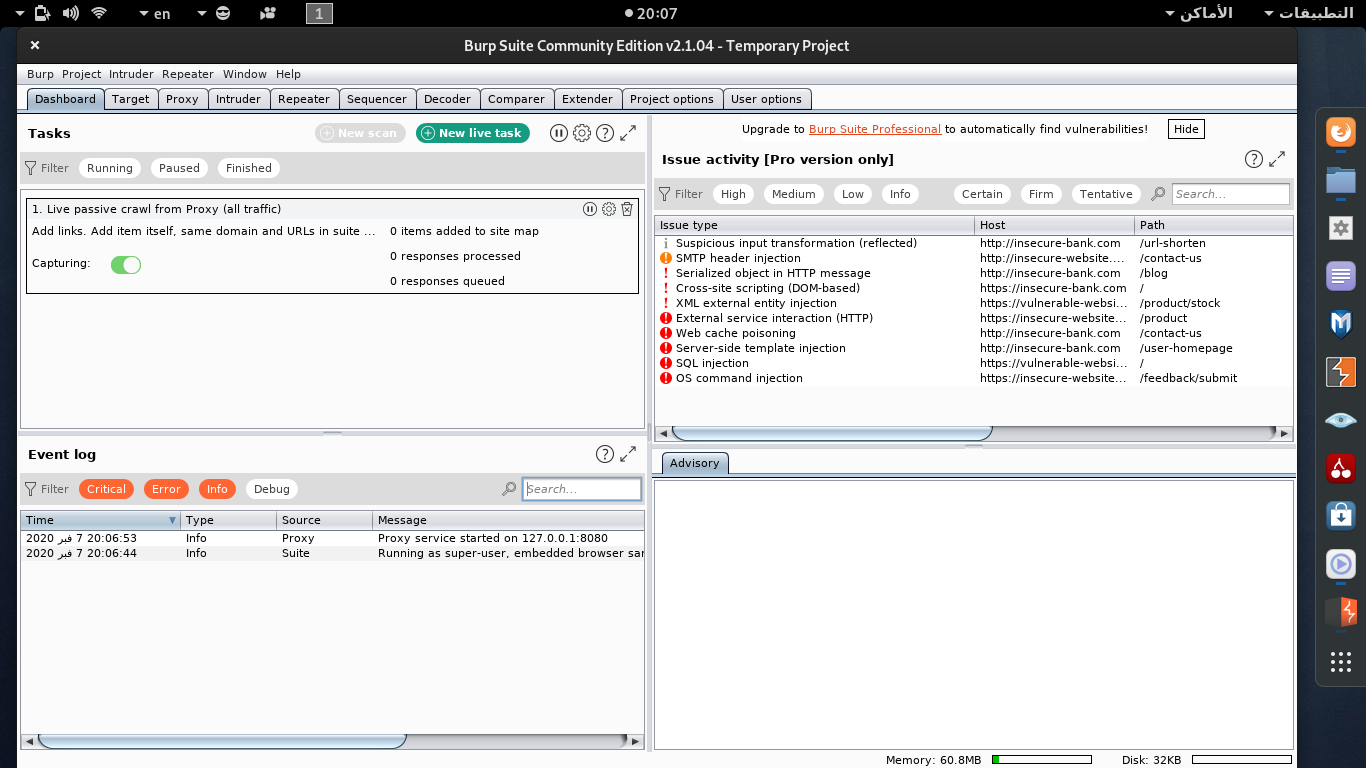Open help for the Event log
Screen dimensions: 1366x768
coord(605,454)
